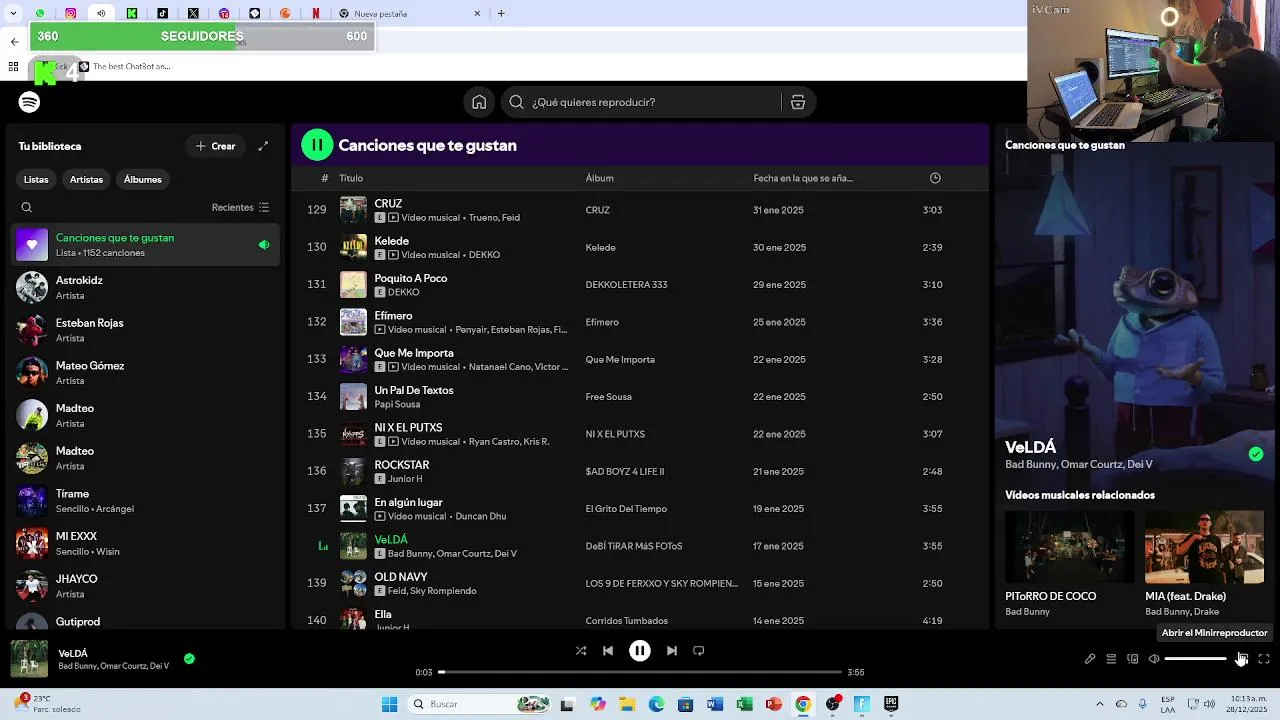Filter library by Artistas
Screen dimensions: 1280x720
(86, 180)
